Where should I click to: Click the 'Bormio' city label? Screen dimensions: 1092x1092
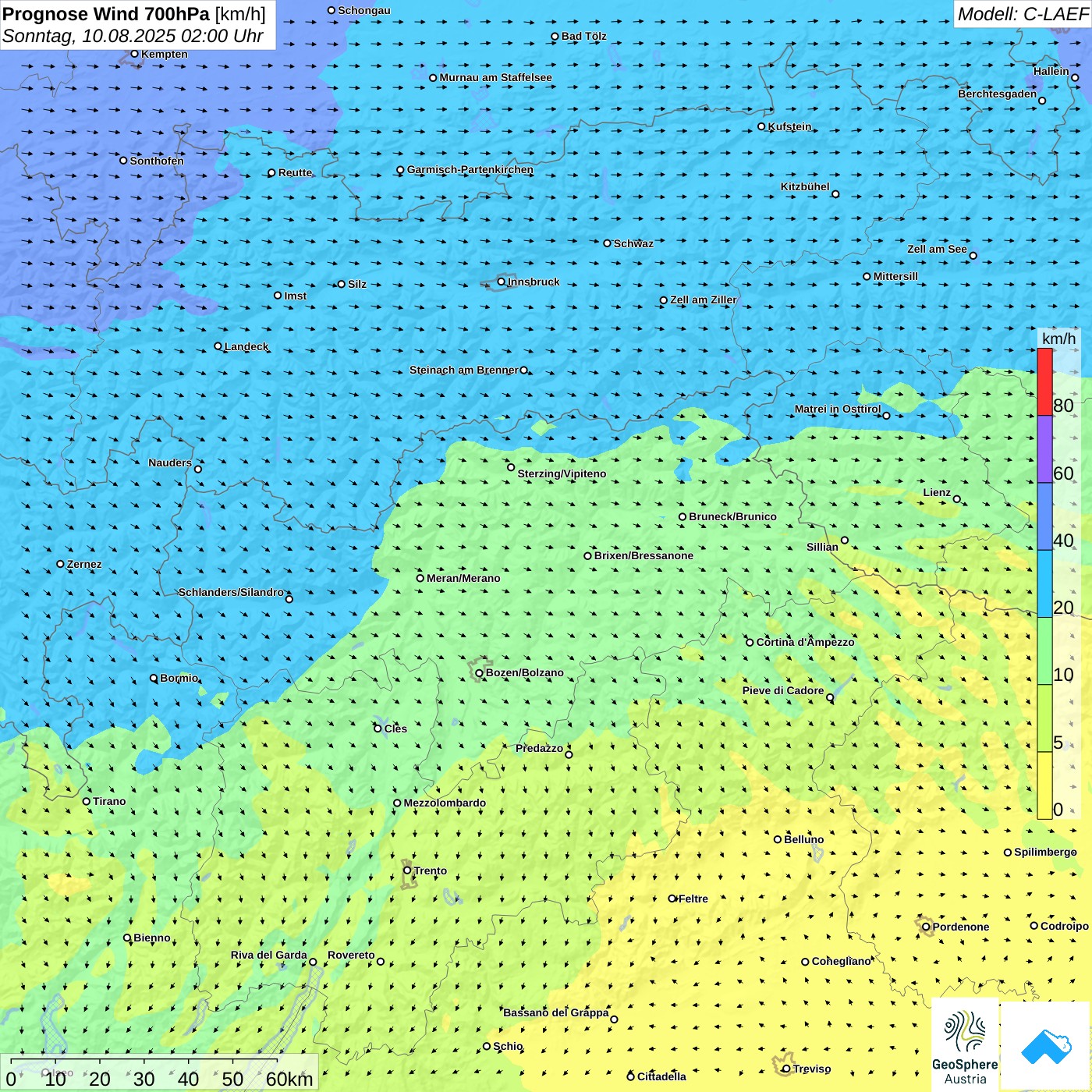click(x=179, y=678)
